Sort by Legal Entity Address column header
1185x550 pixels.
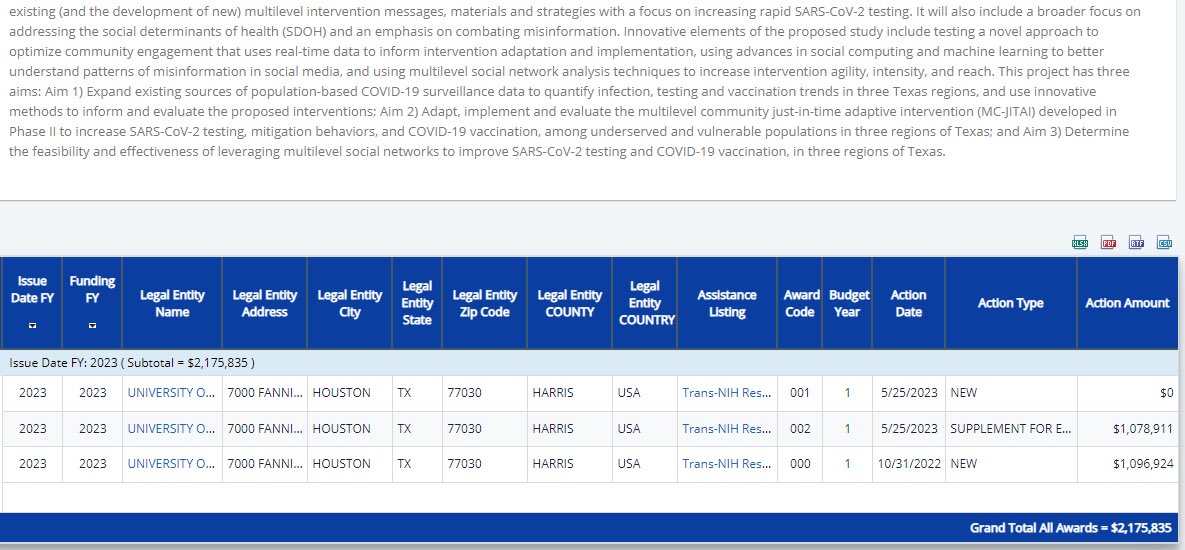[265, 303]
